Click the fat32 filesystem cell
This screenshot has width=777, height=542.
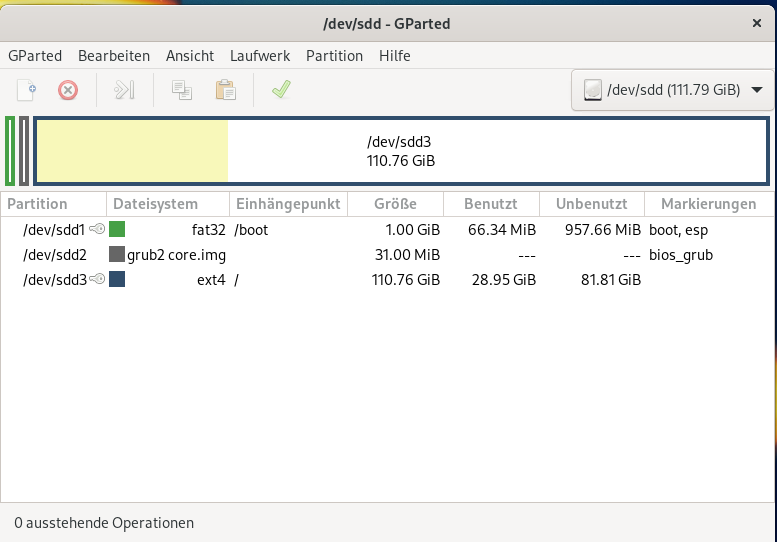[209, 230]
